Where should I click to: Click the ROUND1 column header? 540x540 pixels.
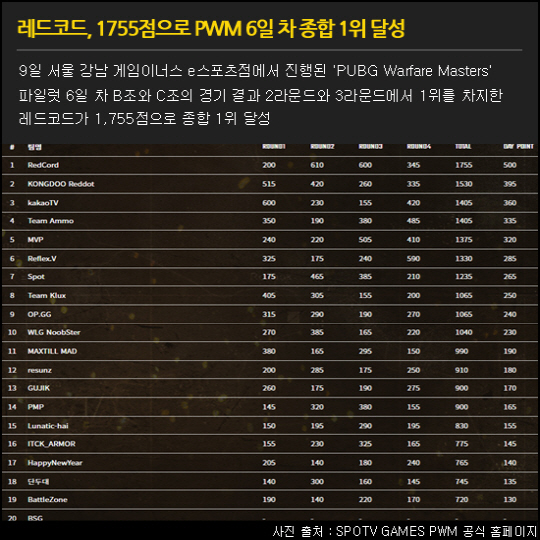[x=274, y=147]
